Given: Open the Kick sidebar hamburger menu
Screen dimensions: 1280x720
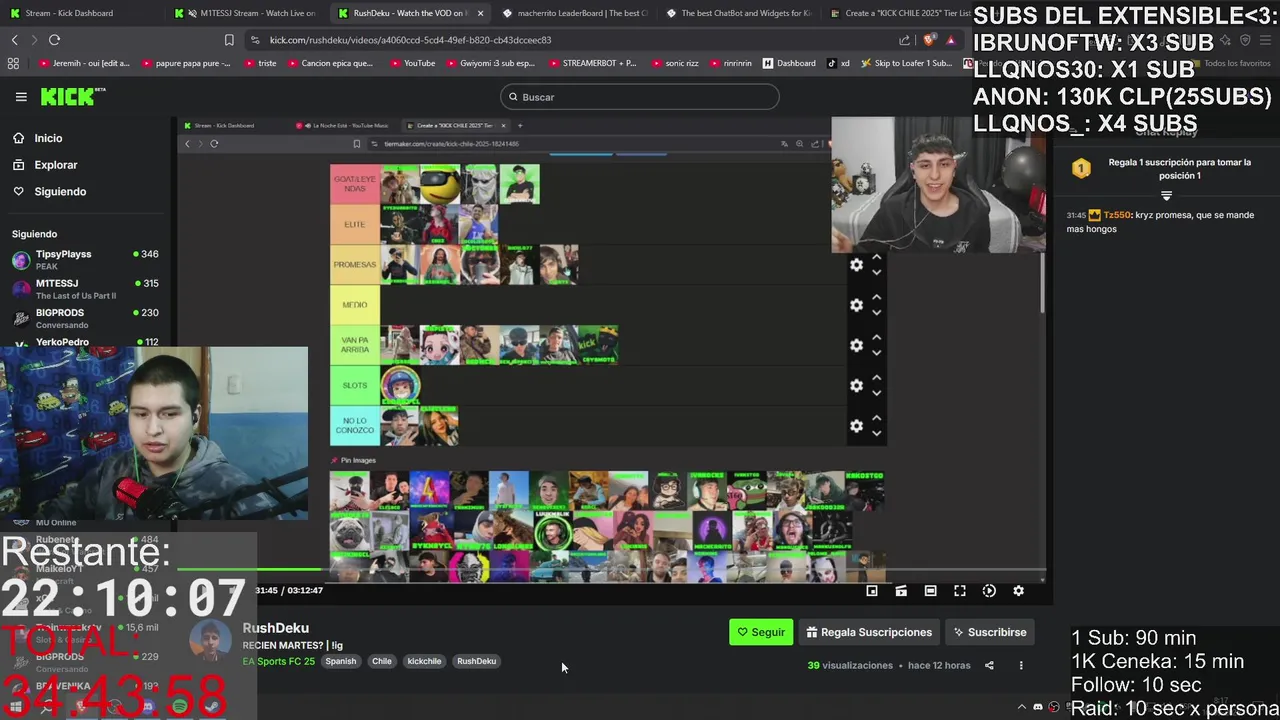Looking at the screenshot, I should pyautogui.click(x=21, y=97).
